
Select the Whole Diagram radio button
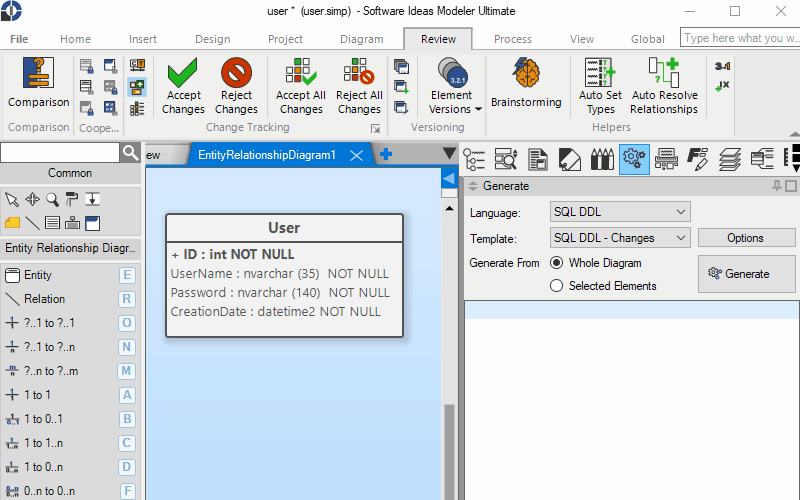[x=557, y=263]
